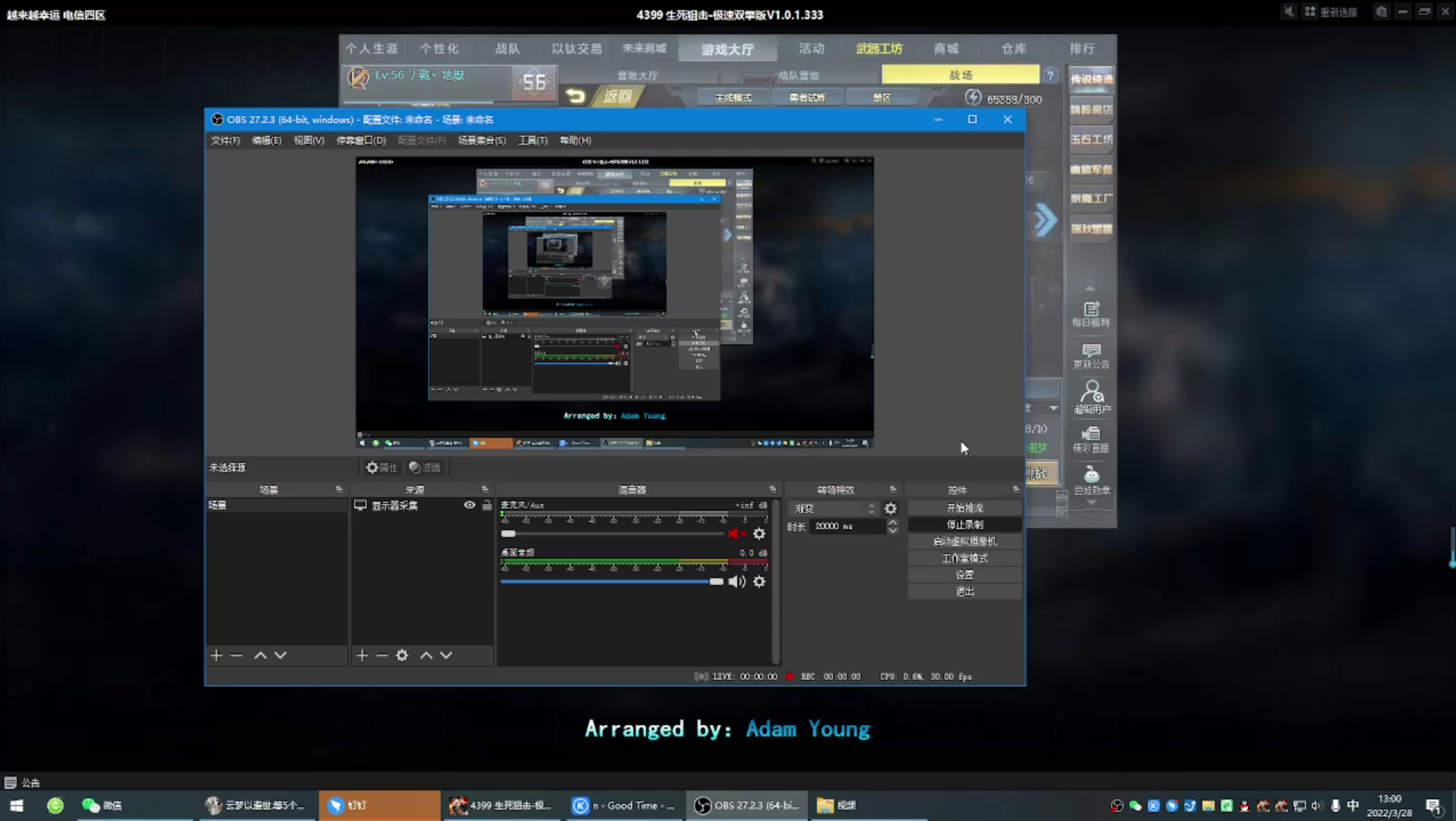Screen dimensions: 1456x821
Task: Click the game's help question mark icon
Action: (x=1050, y=75)
